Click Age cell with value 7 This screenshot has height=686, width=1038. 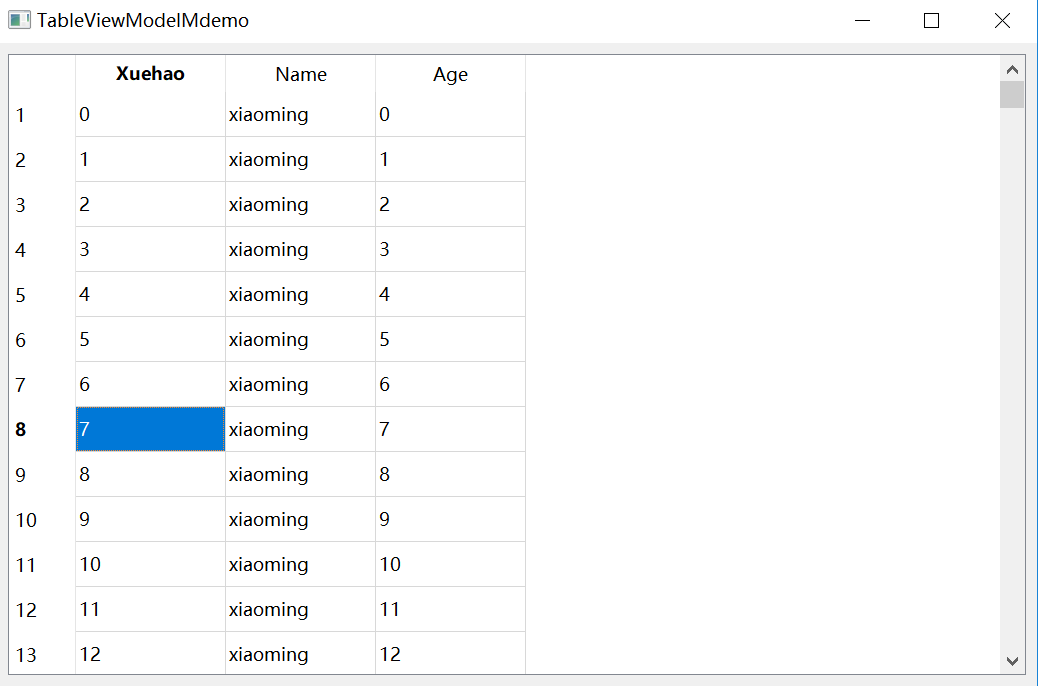pyautogui.click(x=450, y=430)
